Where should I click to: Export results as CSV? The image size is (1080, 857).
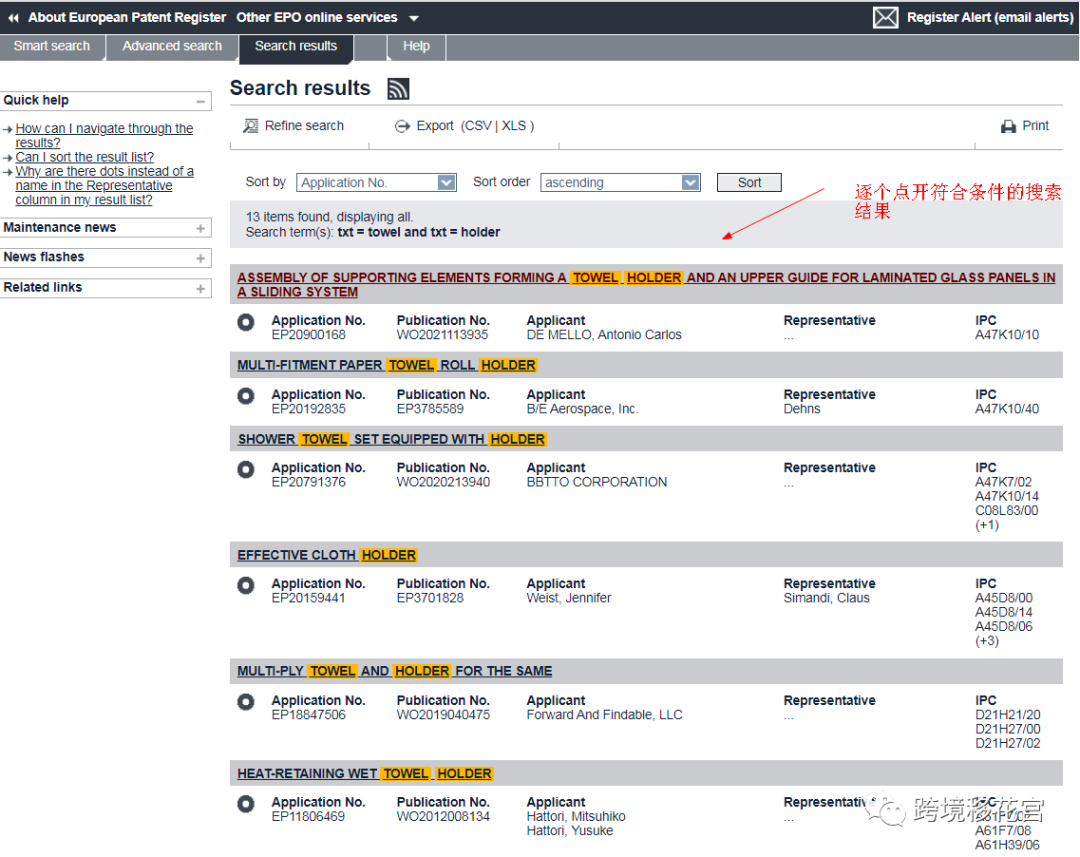[477, 126]
